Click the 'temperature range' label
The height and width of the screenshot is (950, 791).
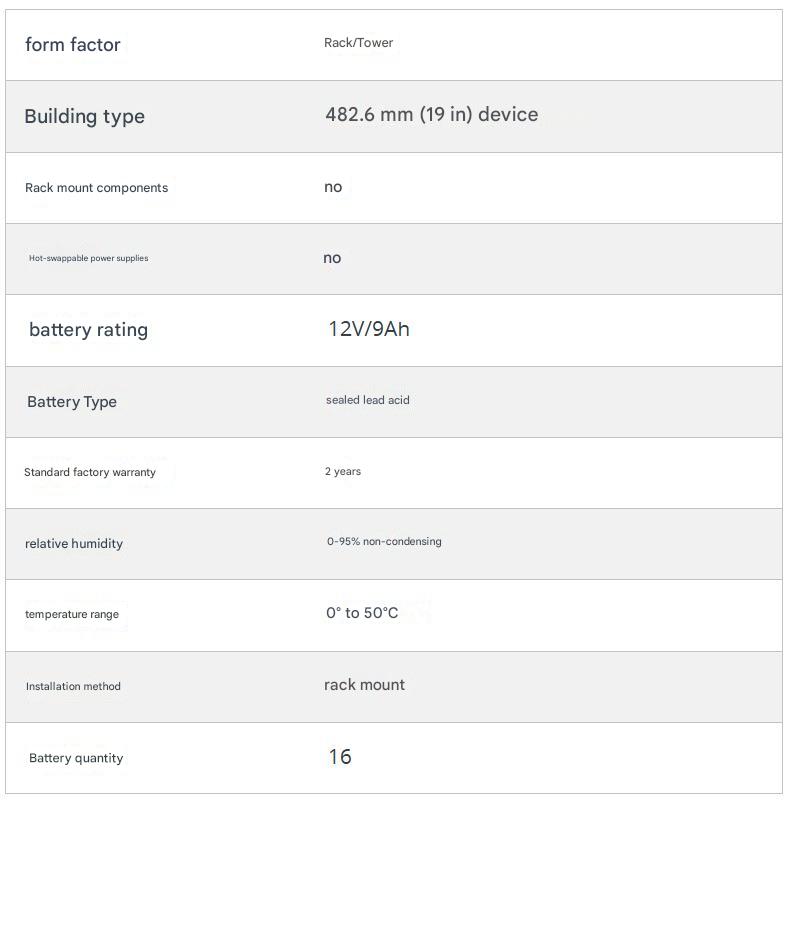72,614
